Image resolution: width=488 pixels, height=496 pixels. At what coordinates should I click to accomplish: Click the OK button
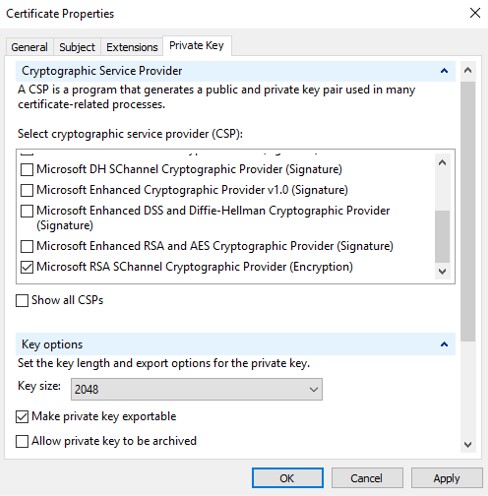coord(287,478)
